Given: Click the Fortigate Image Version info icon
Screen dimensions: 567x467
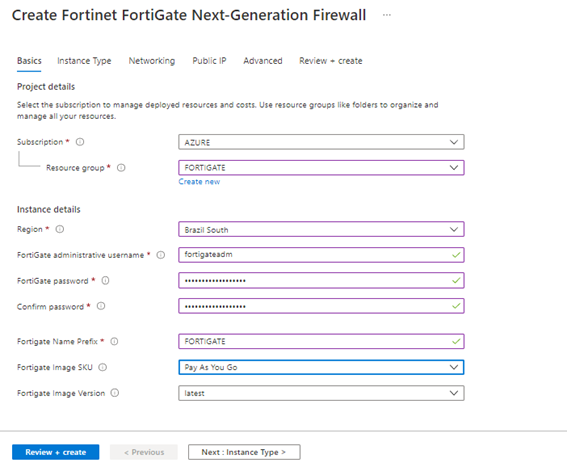Looking at the screenshot, I should [x=115, y=393].
